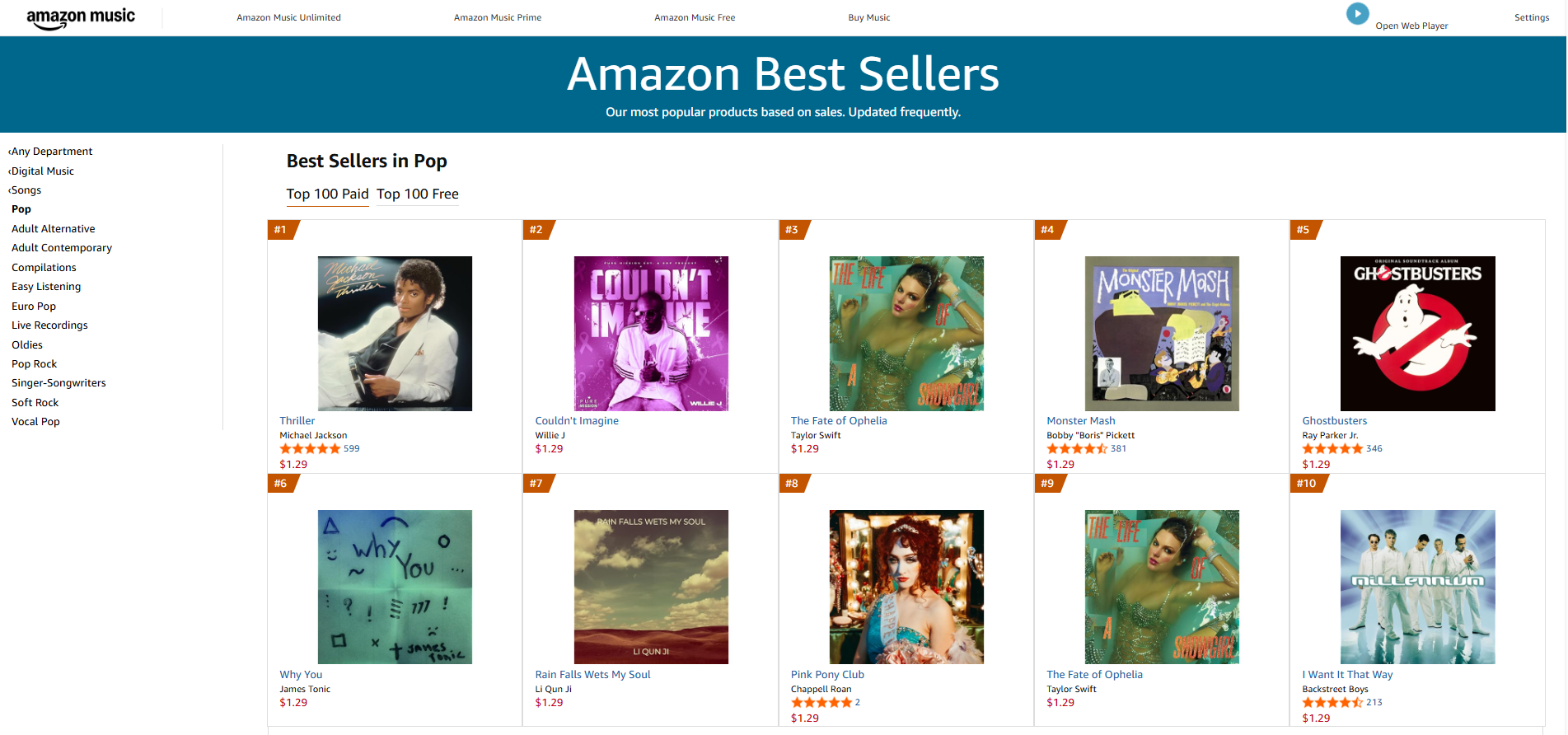Browse the Adult Alternative subcategory
This screenshot has width=1568, height=735.
54,229
